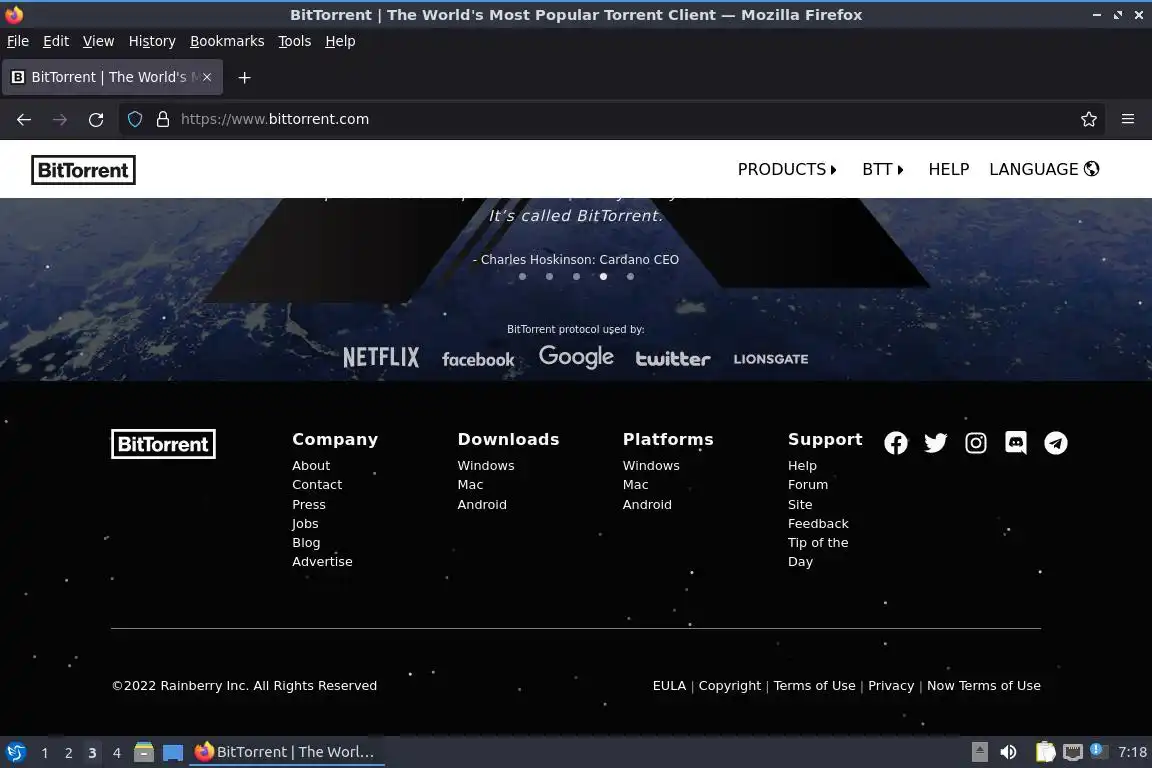Open the Tip of the Day link
Viewport: 1152px width, 768px height.
pyautogui.click(x=818, y=552)
